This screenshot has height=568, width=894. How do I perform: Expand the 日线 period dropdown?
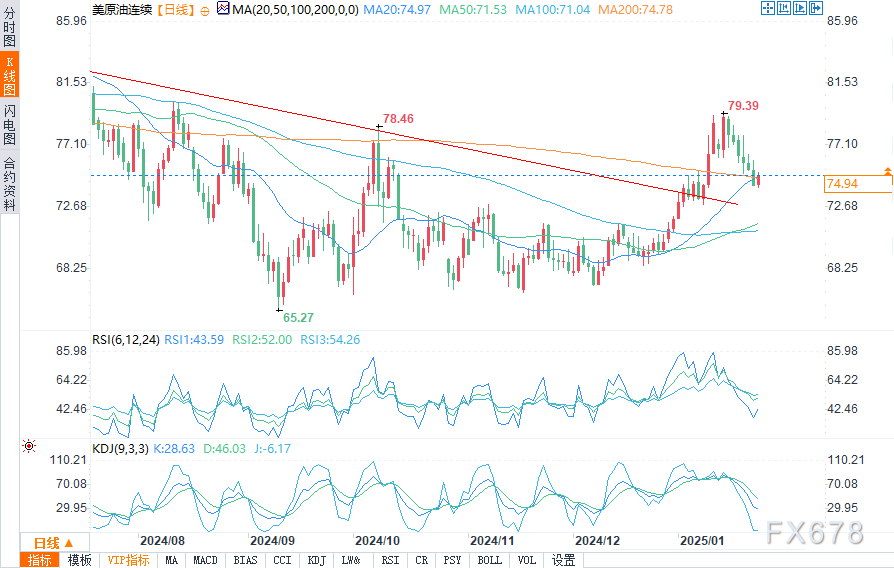tap(54, 543)
